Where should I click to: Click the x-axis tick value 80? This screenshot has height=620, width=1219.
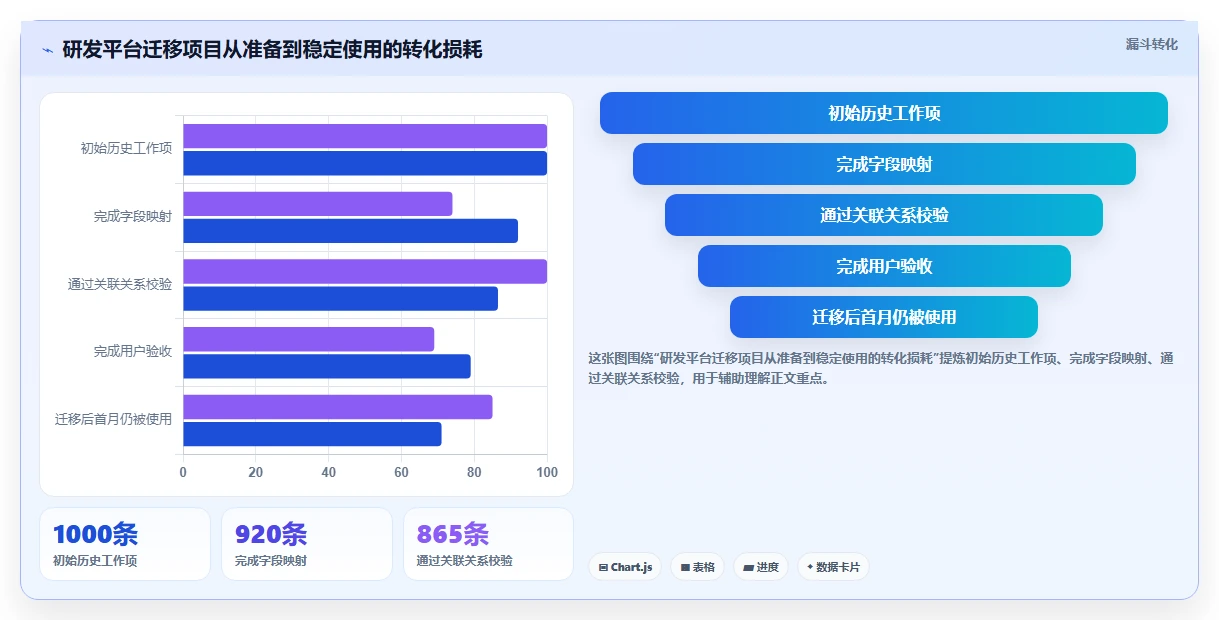click(x=474, y=472)
